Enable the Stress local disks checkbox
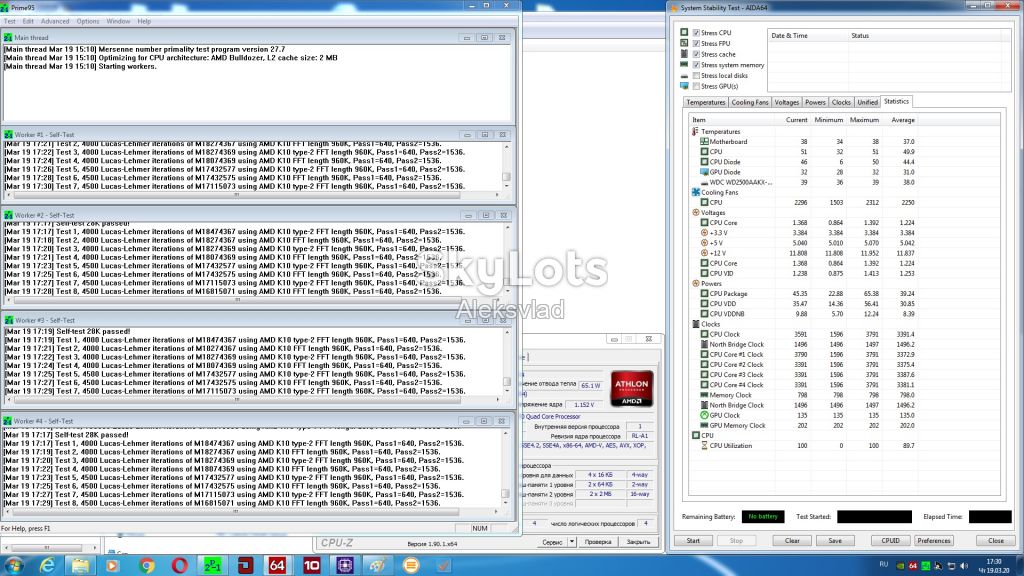Viewport: 1024px width, 576px height. 696,75
